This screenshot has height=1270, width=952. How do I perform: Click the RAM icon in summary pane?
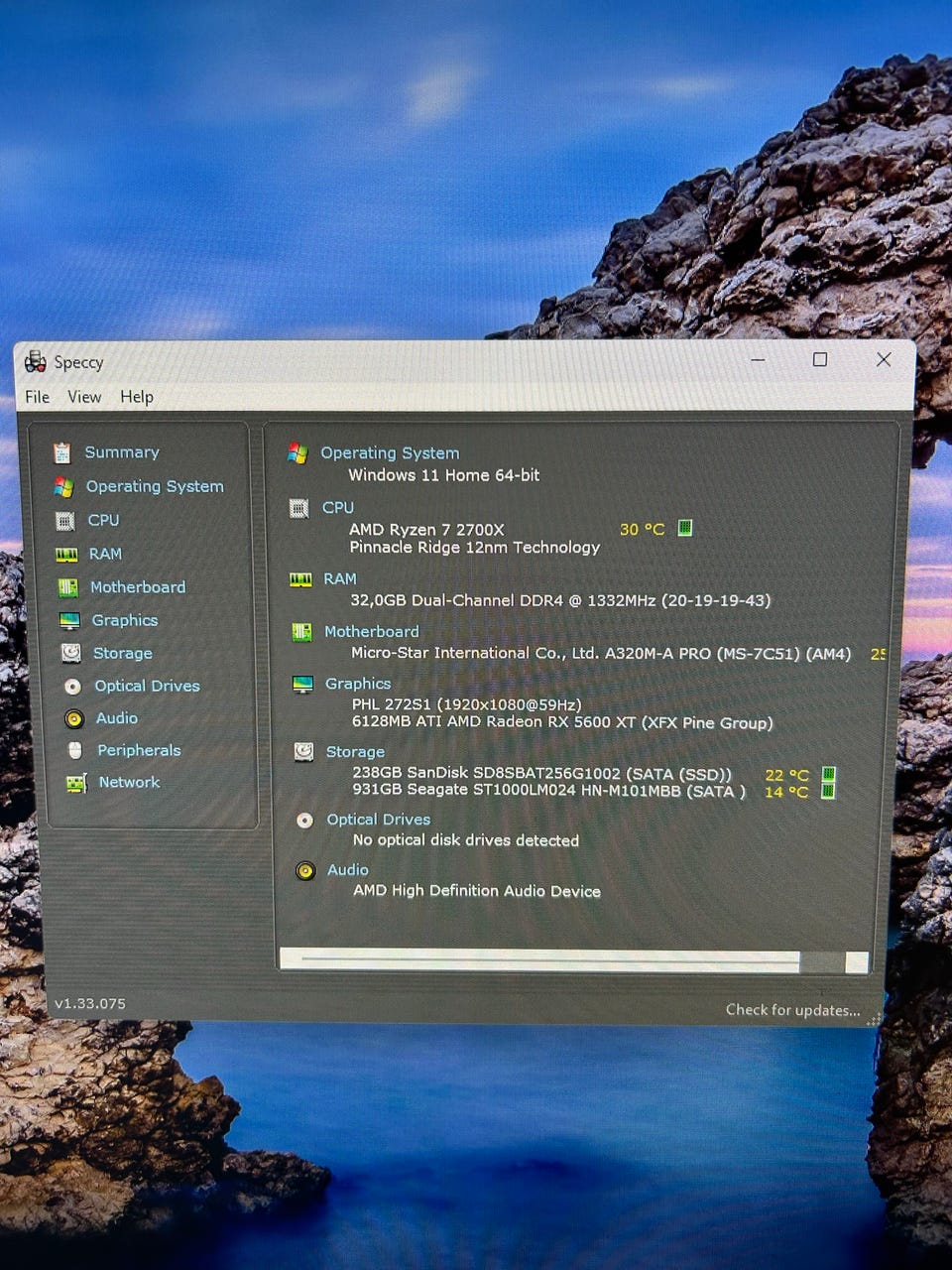[300, 579]
